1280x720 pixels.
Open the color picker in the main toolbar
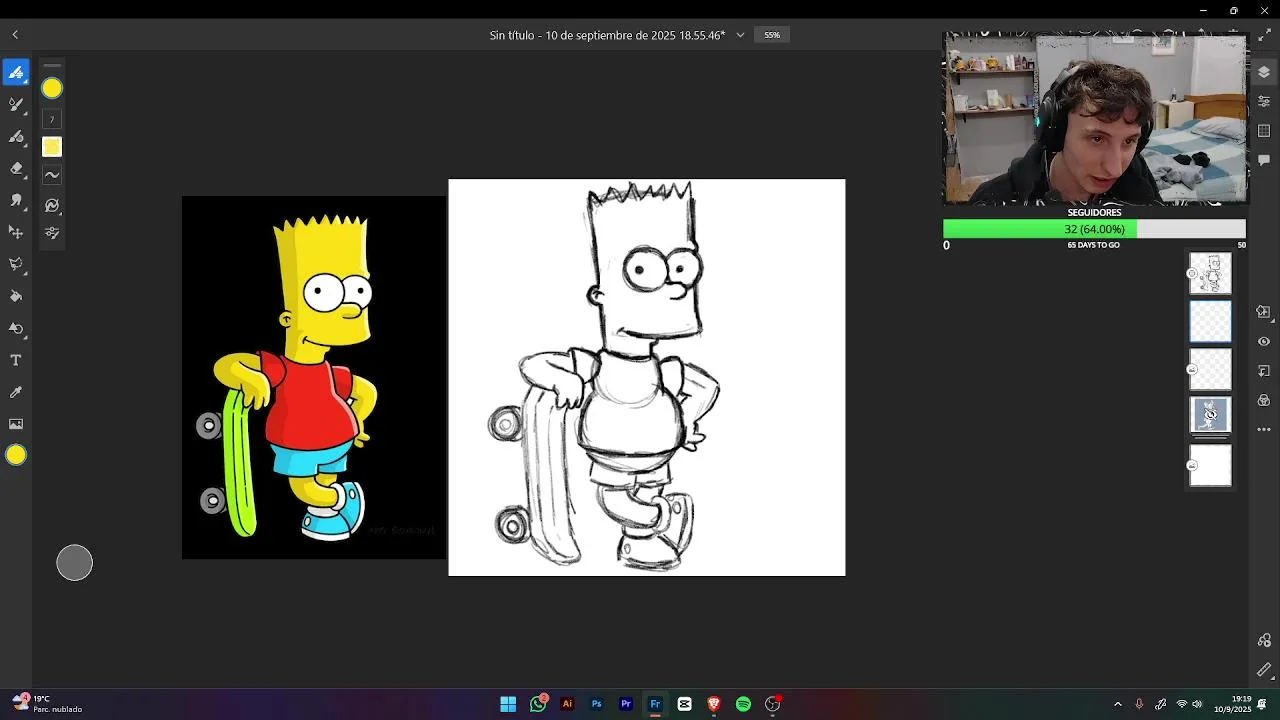point(16,455)
